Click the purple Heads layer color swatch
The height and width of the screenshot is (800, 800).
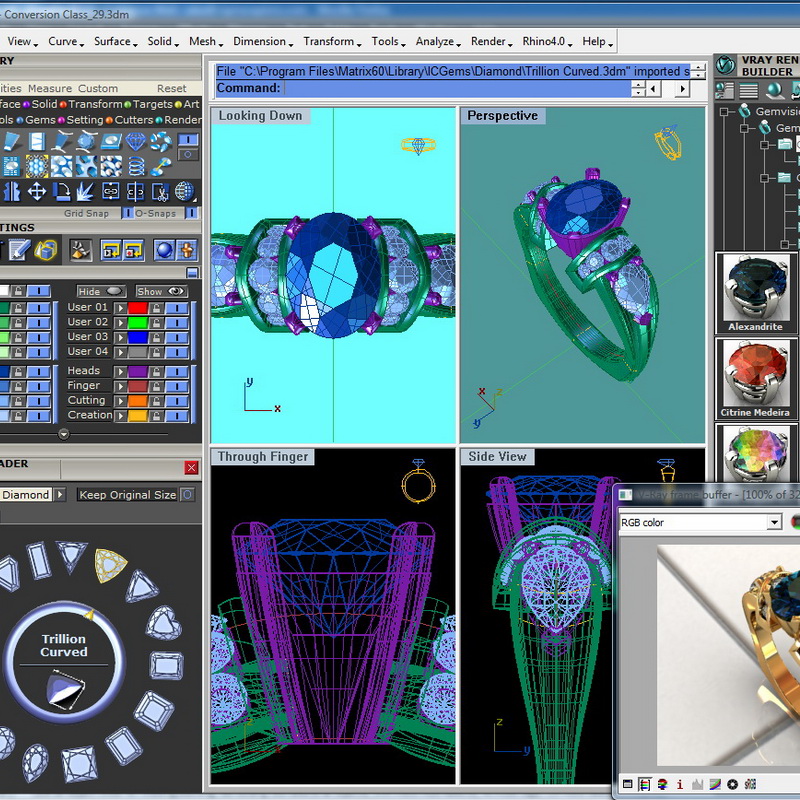137,371
